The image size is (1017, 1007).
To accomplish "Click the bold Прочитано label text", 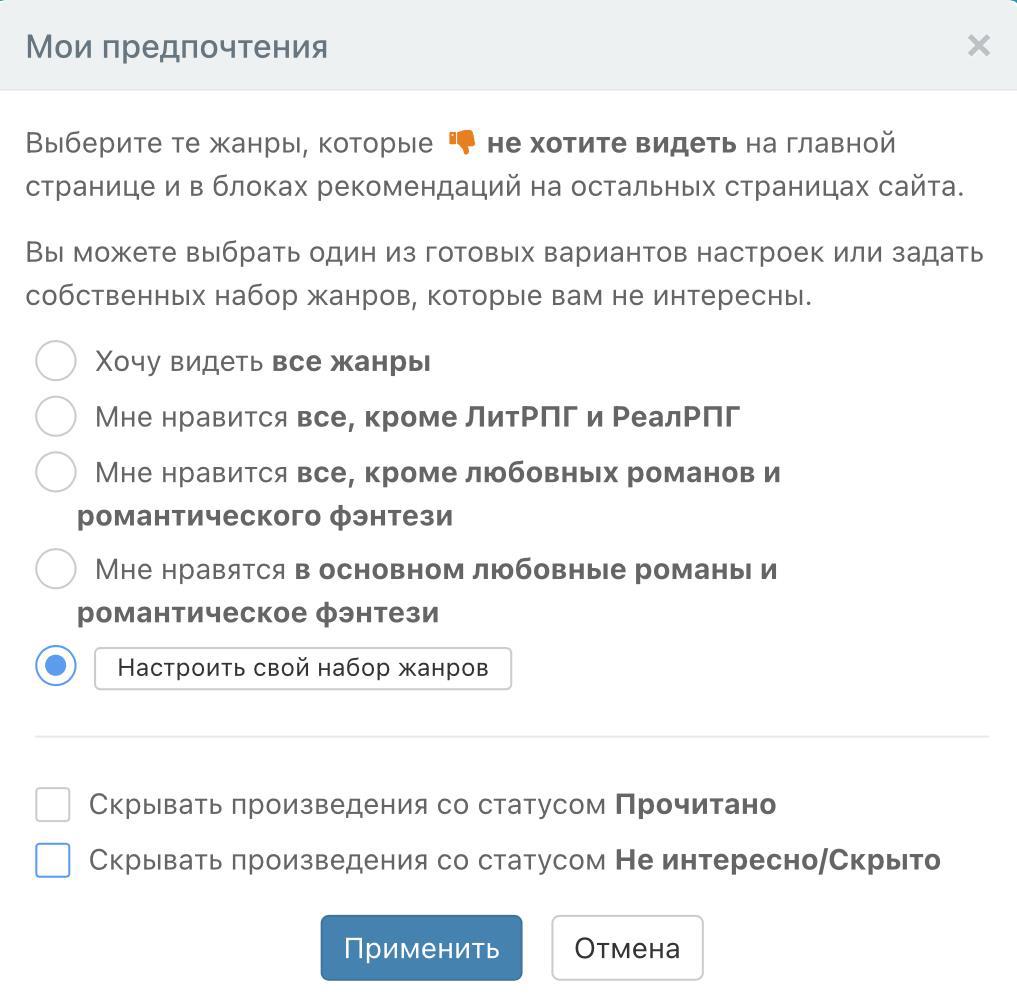I will pos(695,804).
